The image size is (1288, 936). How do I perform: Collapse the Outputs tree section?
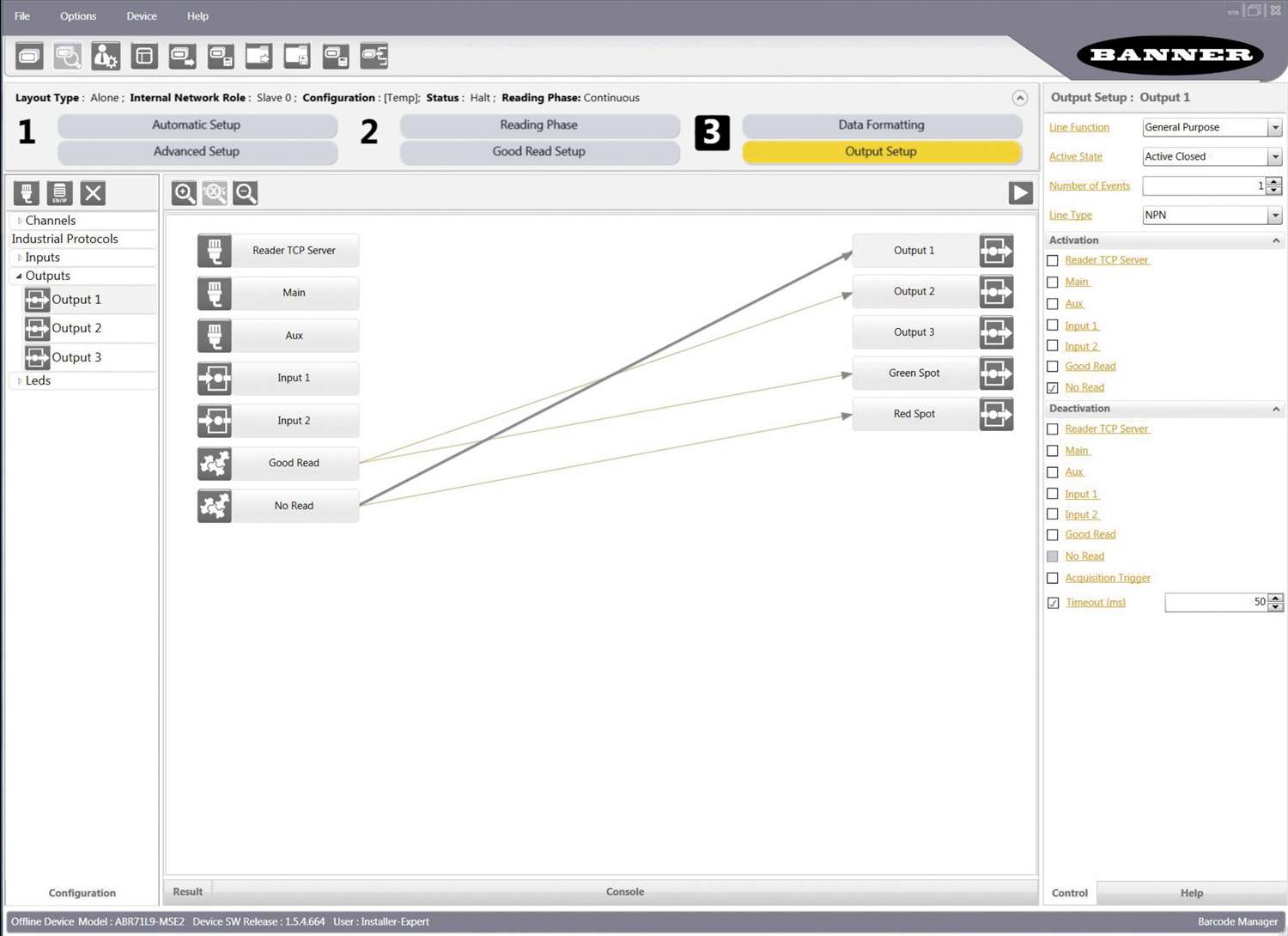pos(18,276)
